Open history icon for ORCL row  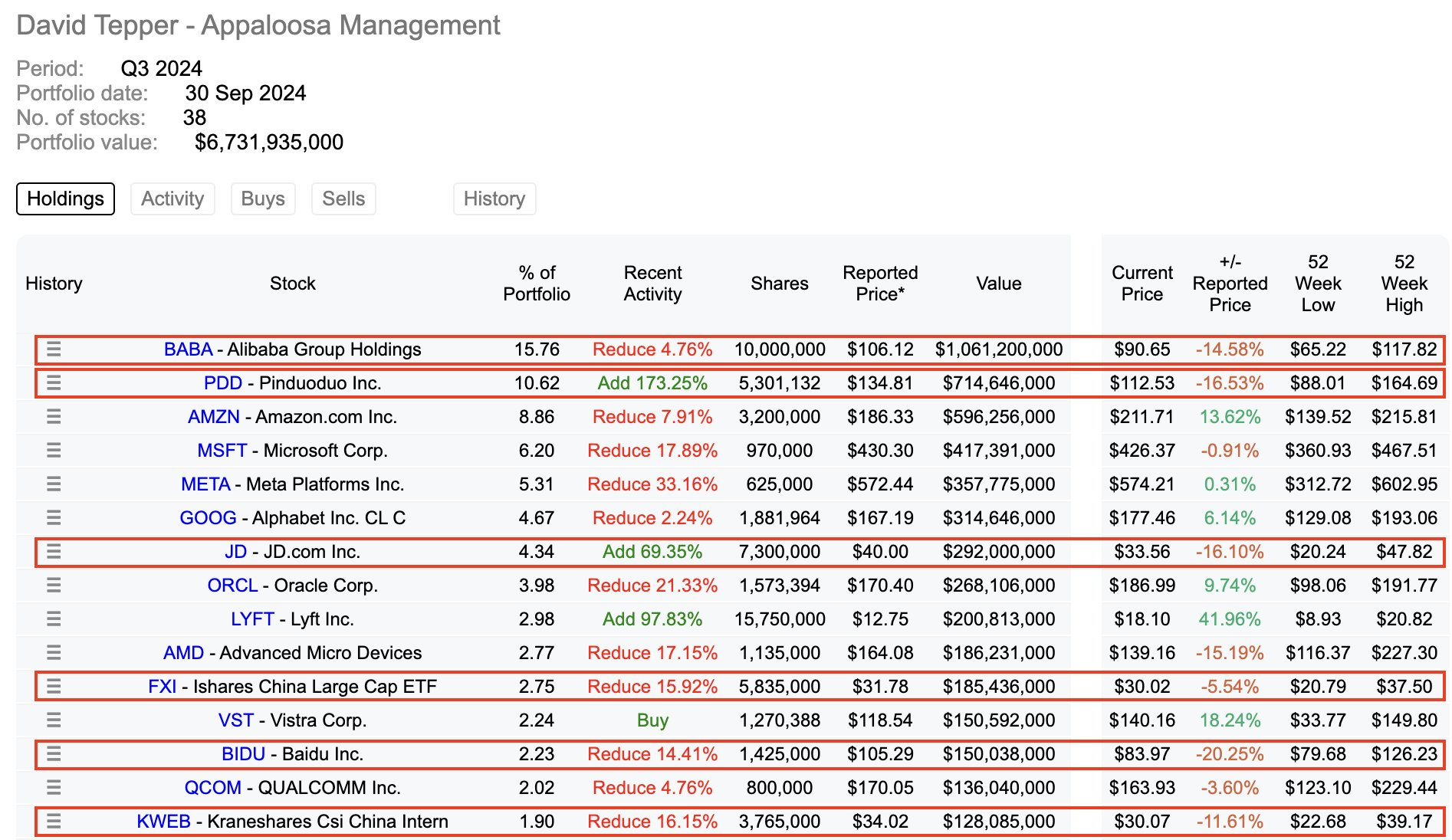pyautogui.click(x=54, y=586)
